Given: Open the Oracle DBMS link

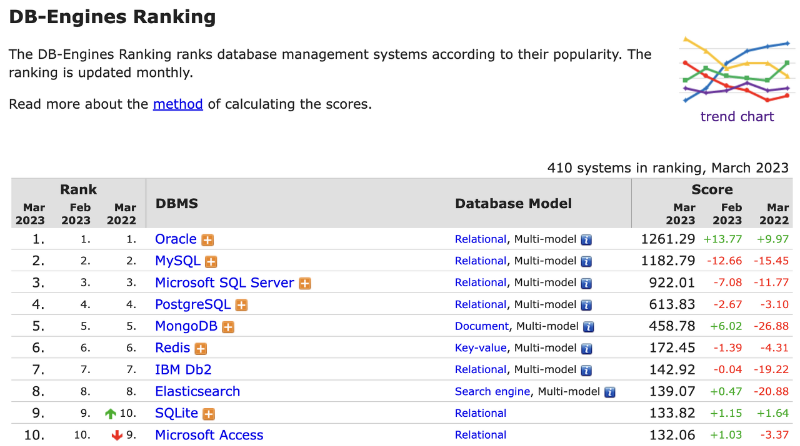Looking at the screenshot, I should [176, 239].
